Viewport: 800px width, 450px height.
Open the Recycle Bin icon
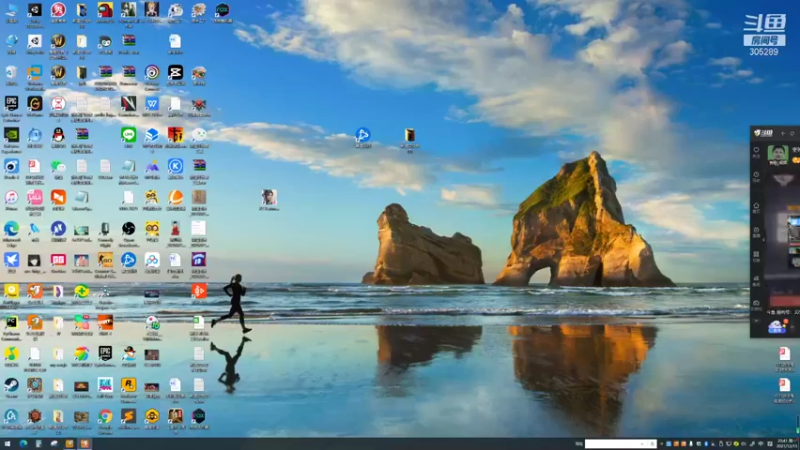coord(11,72)
